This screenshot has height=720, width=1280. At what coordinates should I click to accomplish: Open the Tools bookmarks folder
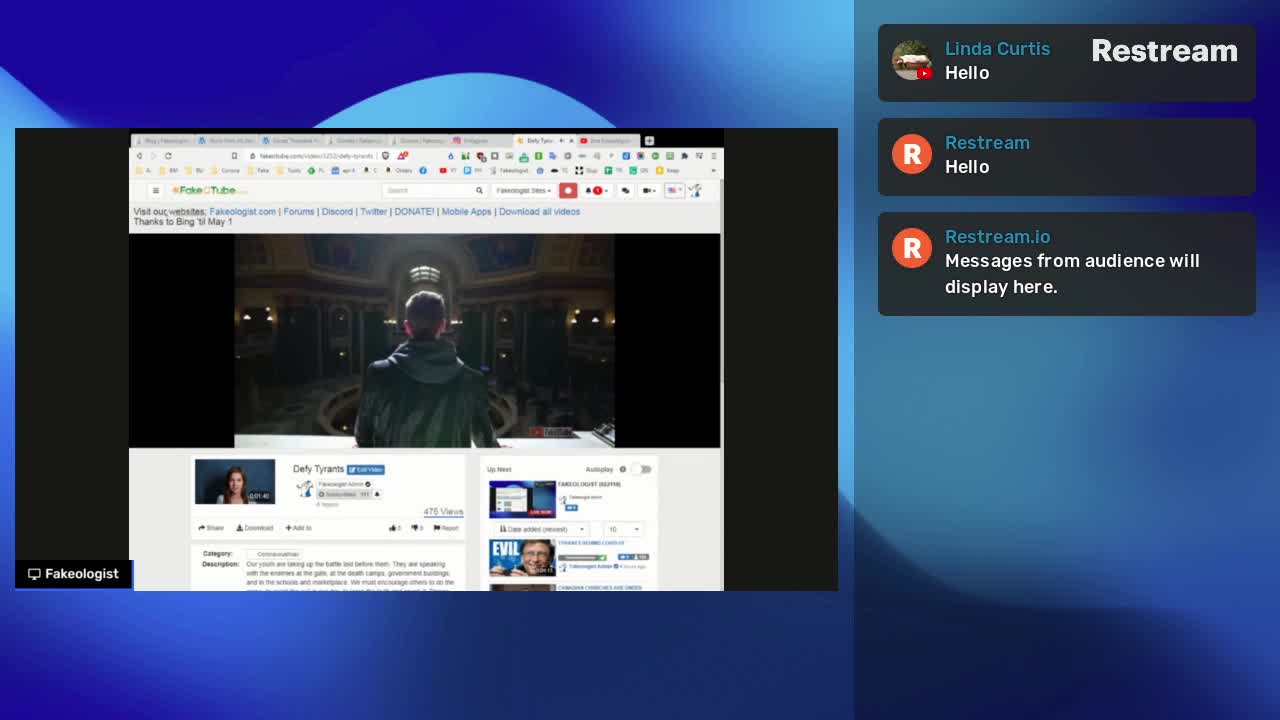point(288,171)
